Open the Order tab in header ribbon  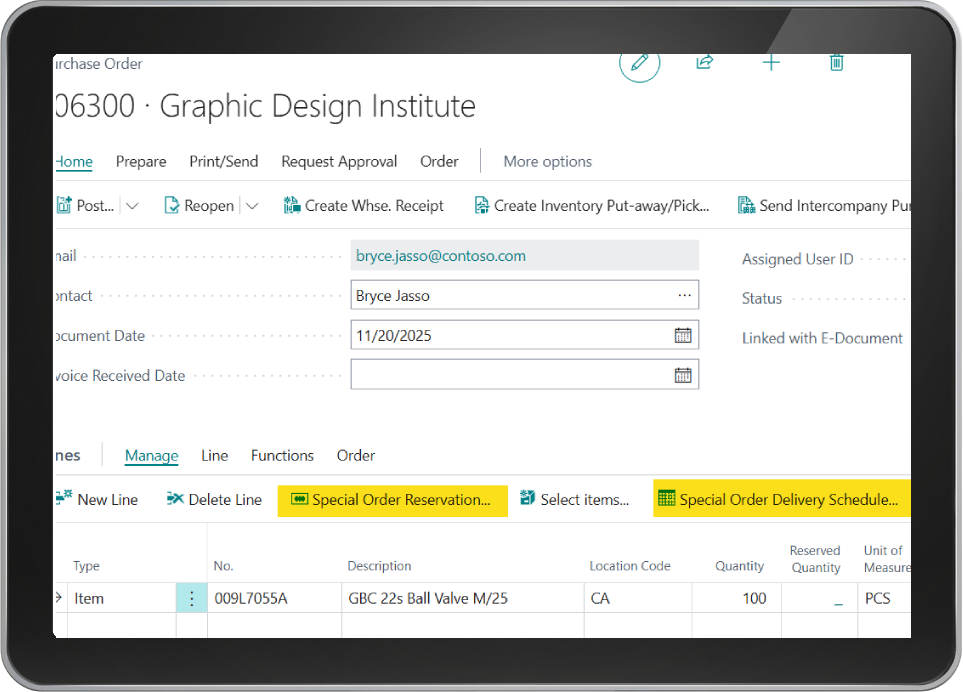click(439, 161)
